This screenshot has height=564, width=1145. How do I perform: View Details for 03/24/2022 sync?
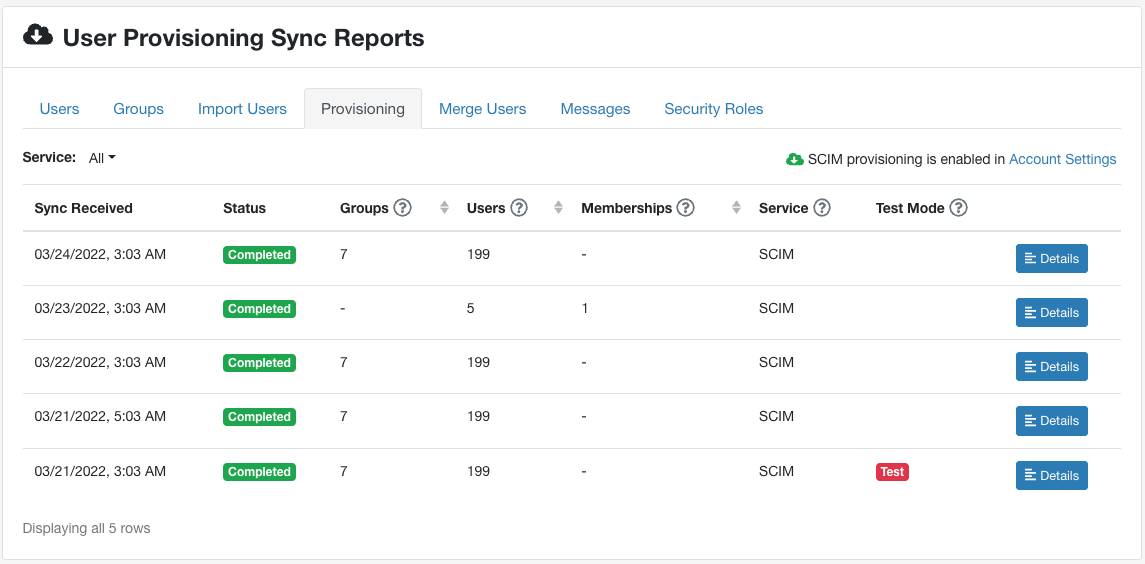tap(1051, 259)
